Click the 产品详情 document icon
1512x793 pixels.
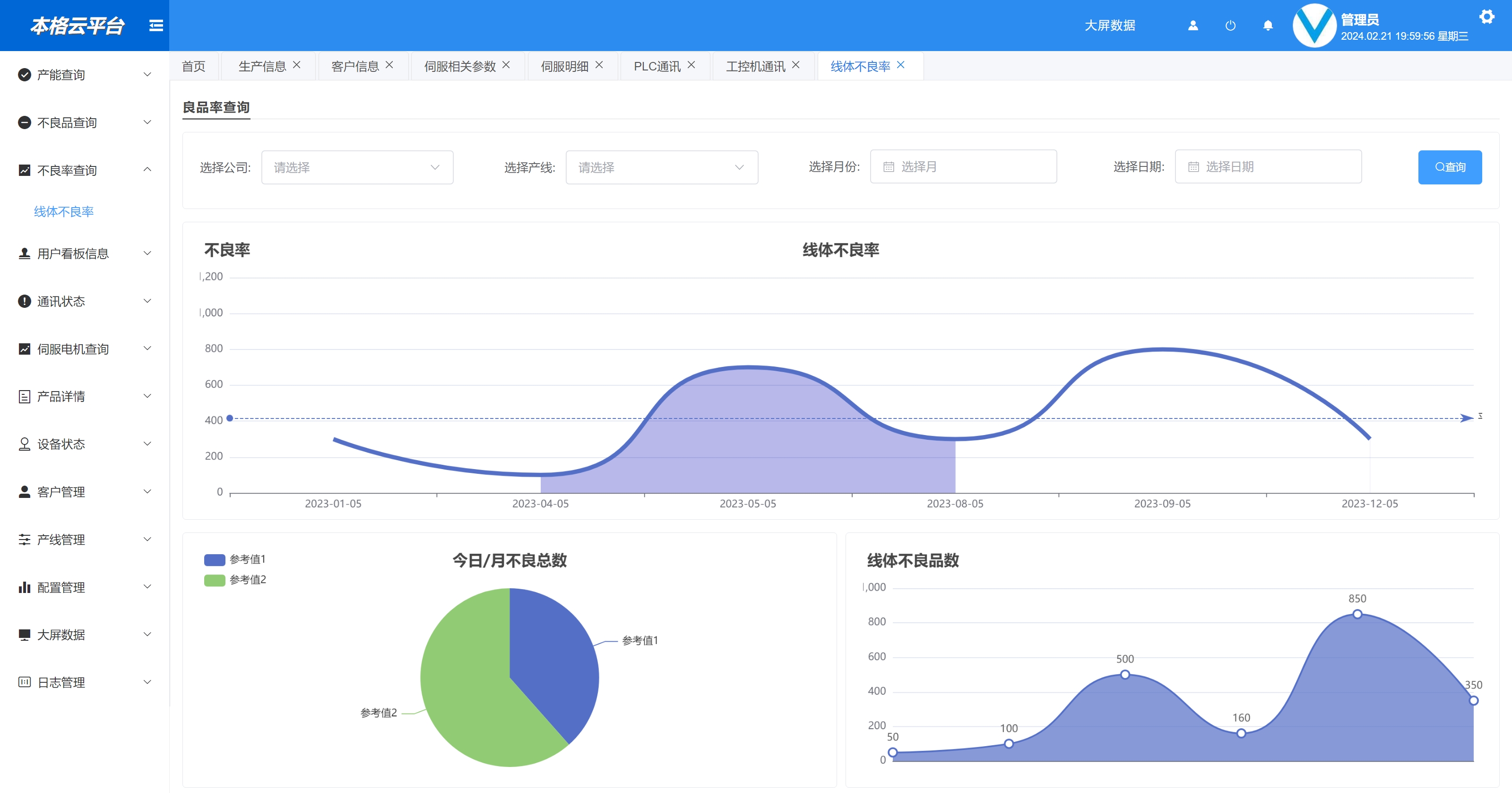pos(25,396)
